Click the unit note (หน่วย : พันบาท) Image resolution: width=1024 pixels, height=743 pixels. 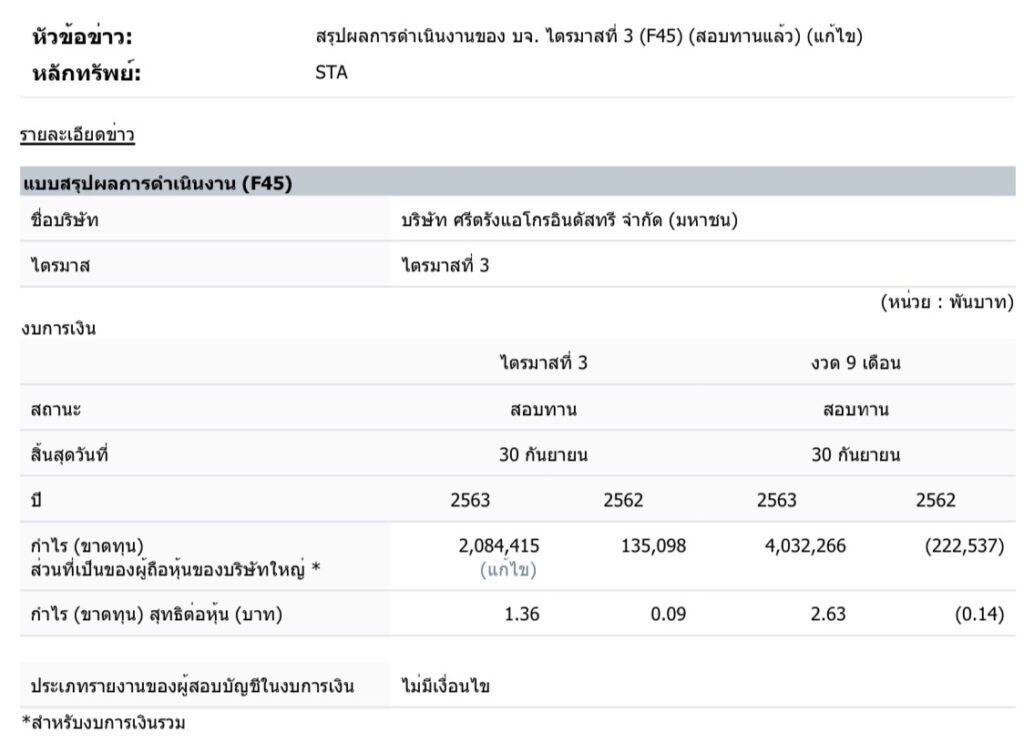click(947, 302)
